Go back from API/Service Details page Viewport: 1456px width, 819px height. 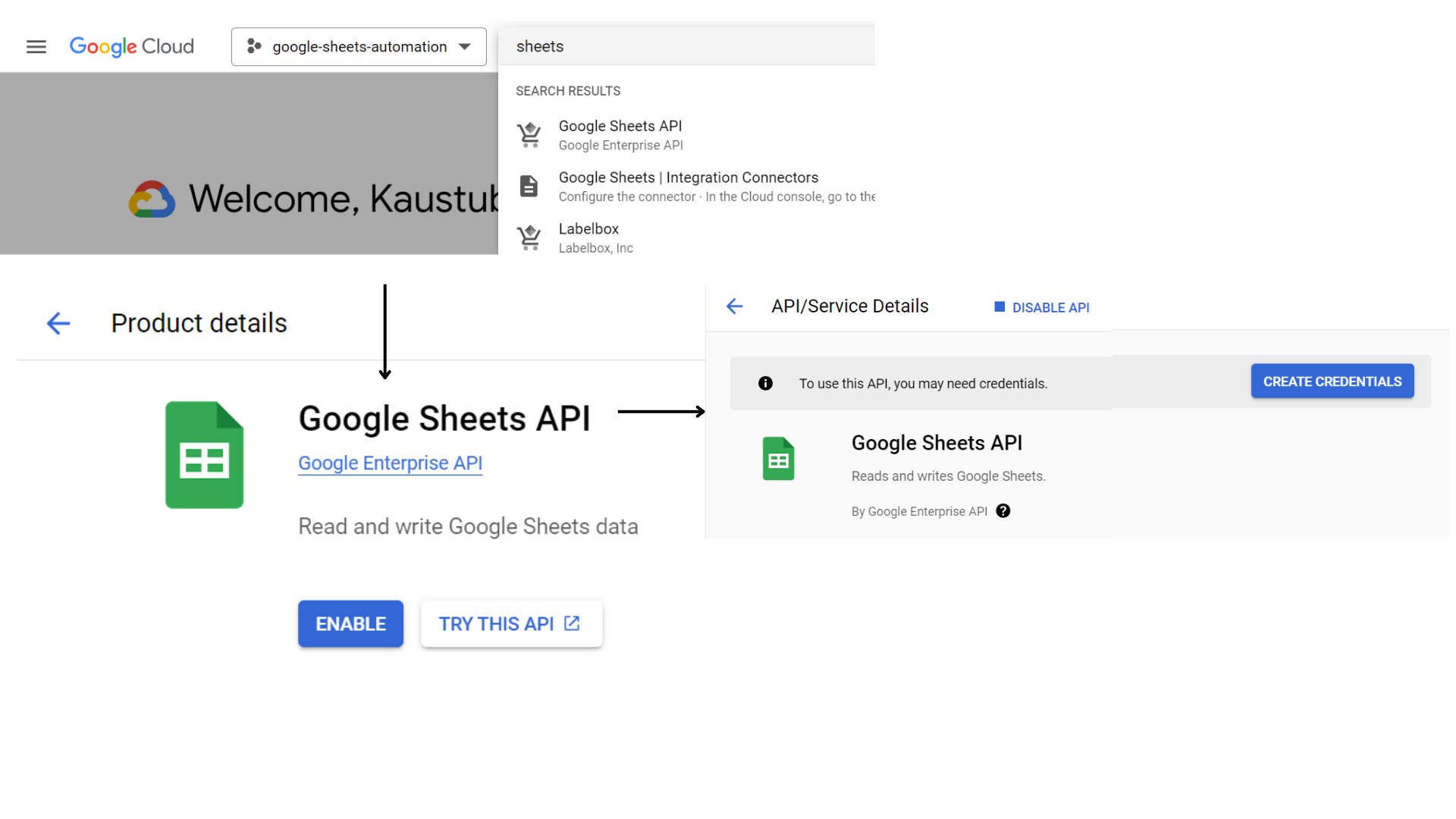(x=734, y=306)
